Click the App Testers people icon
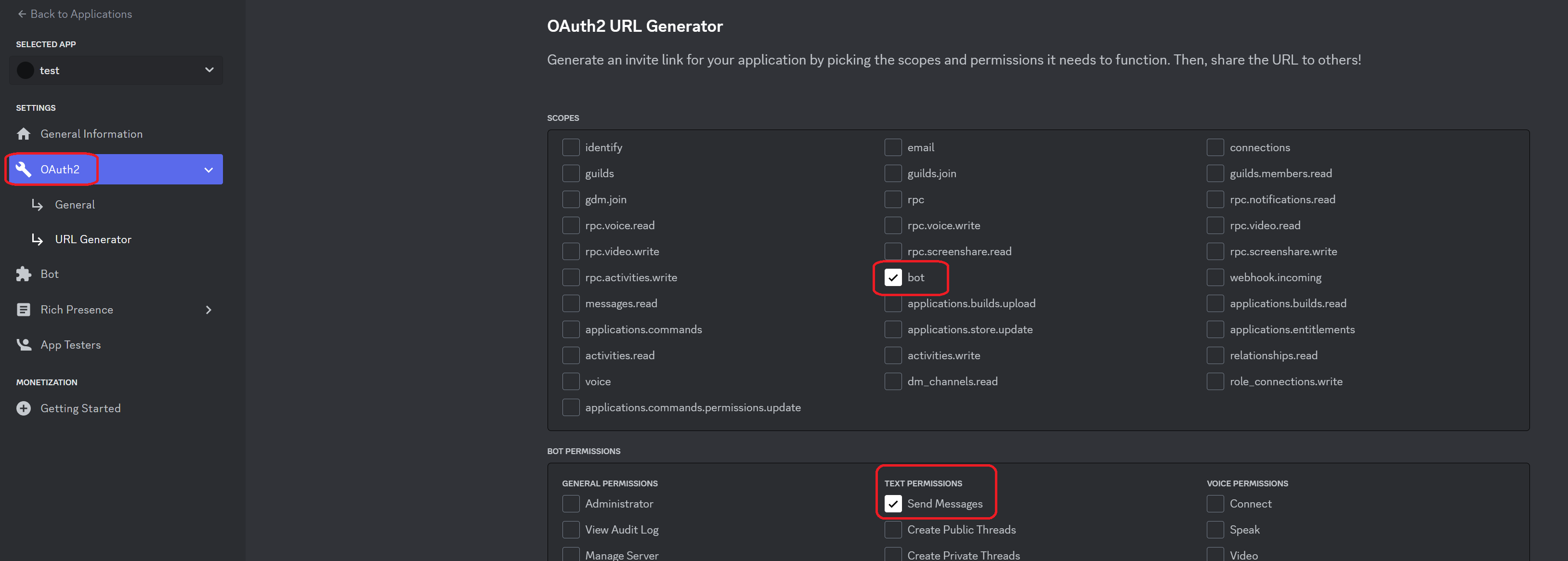 (x=24, y=345)
